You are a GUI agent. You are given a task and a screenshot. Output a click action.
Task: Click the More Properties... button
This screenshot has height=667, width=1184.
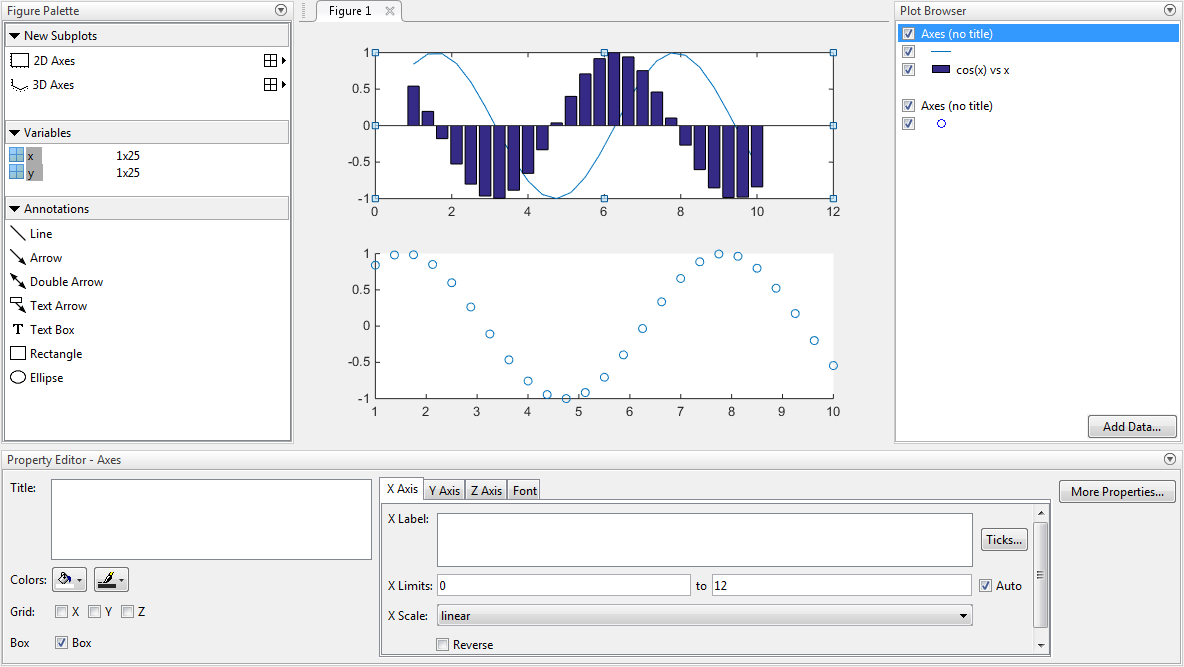click(x=1117, y=492)
